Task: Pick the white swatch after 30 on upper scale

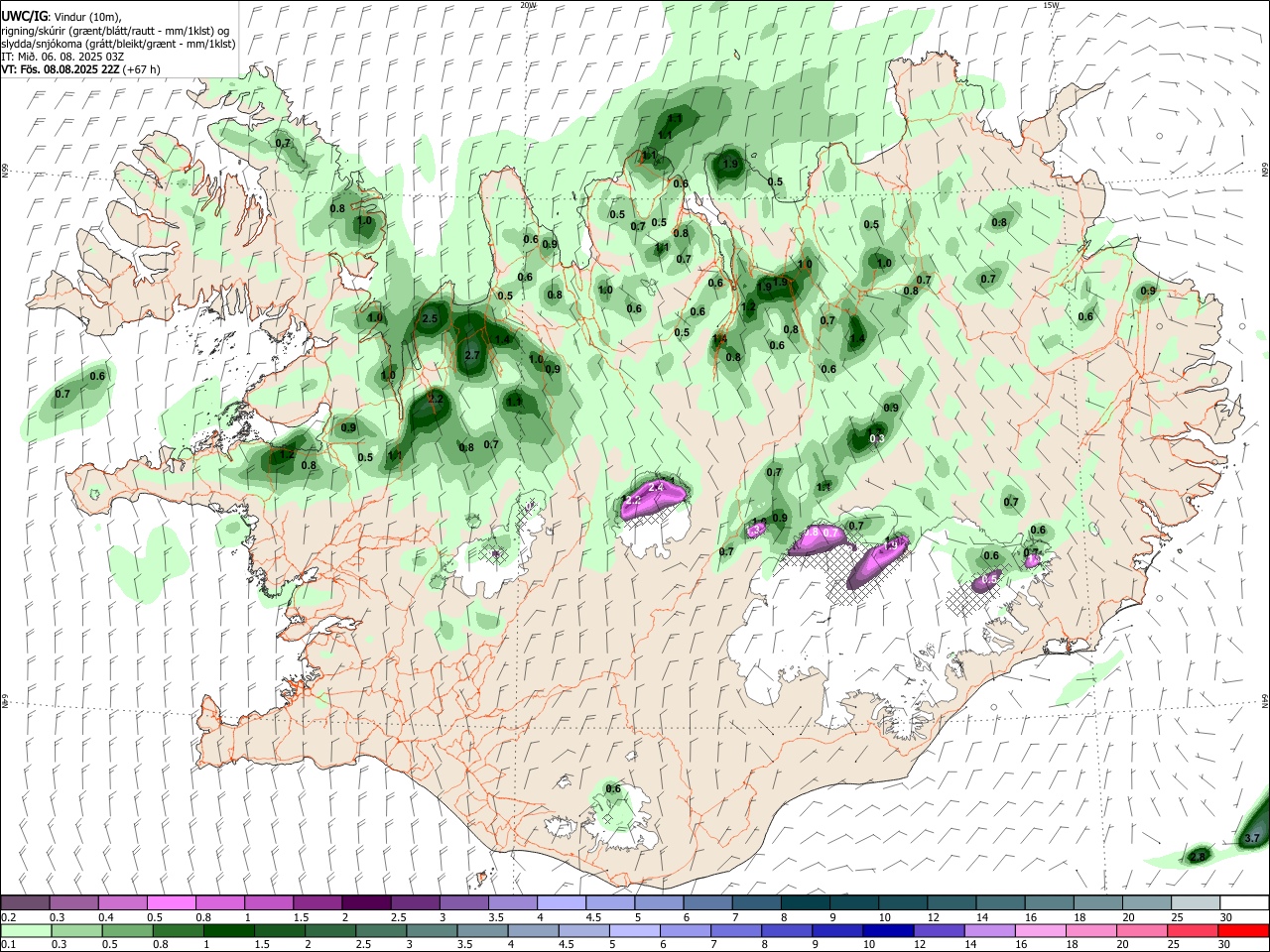Action: 1244,902
